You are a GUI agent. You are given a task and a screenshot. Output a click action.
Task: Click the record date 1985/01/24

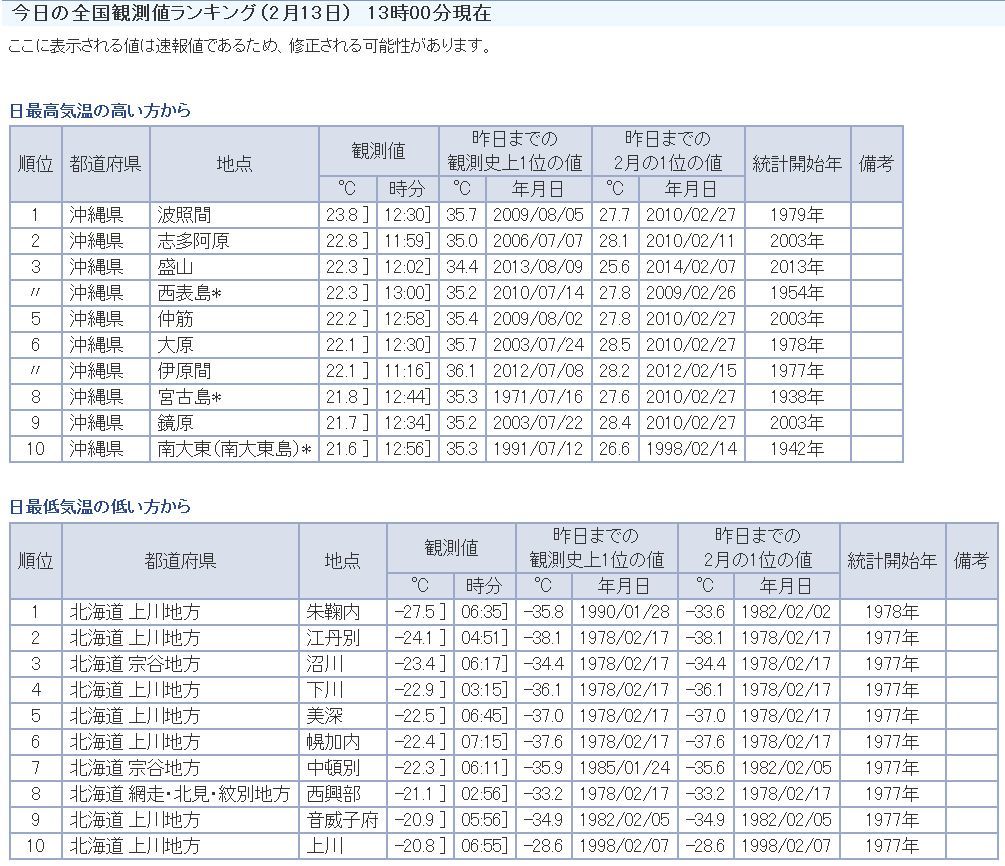[624, 767]
